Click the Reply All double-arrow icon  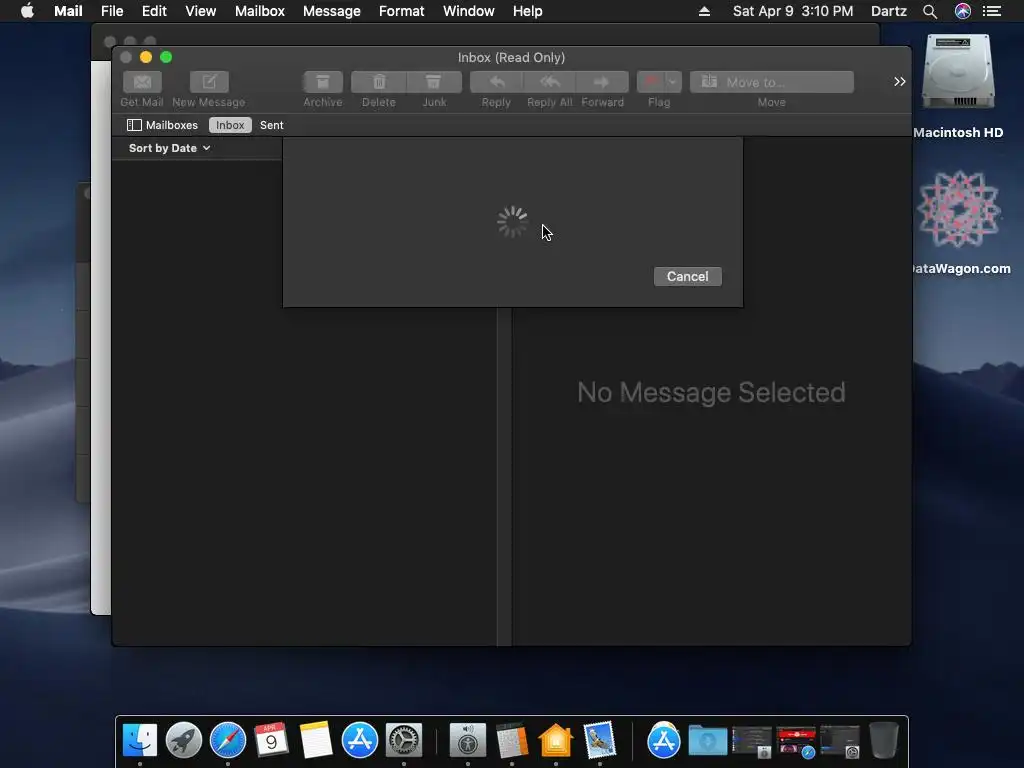point(550,82)
